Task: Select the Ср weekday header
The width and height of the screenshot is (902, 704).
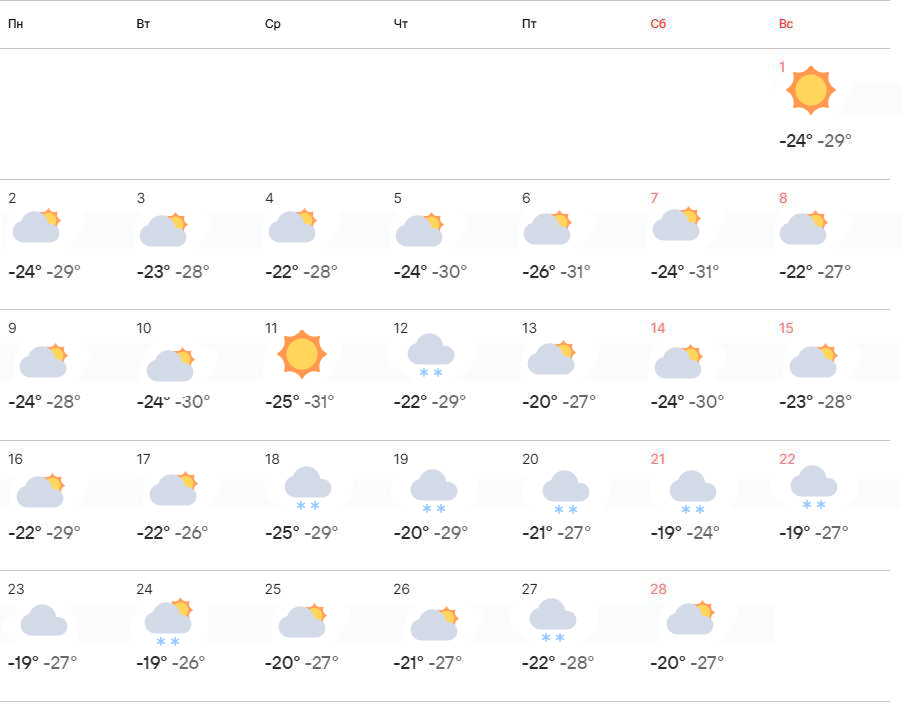Action: click(273, 24)
